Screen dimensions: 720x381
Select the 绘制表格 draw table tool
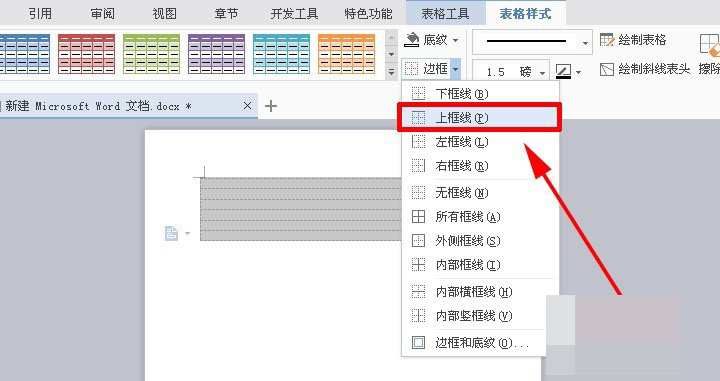coord(633,40)
